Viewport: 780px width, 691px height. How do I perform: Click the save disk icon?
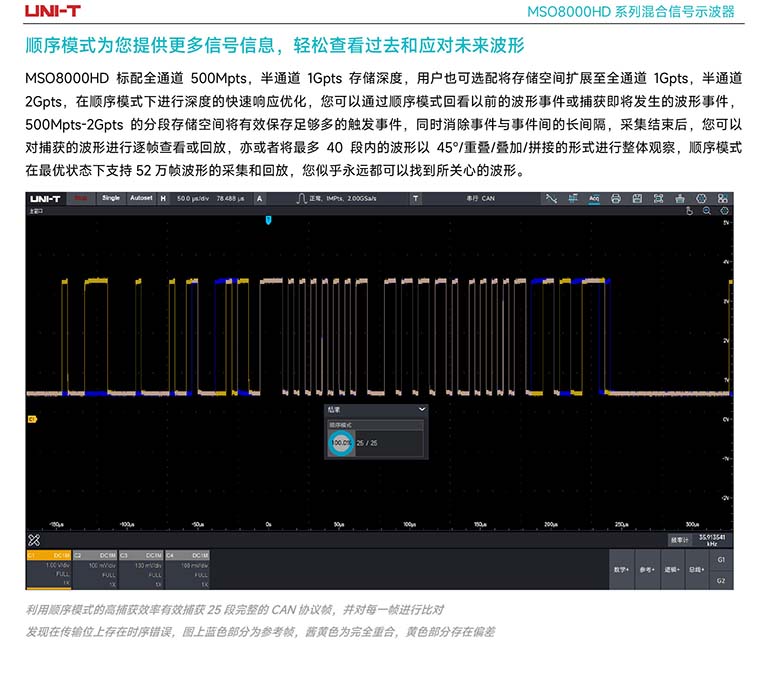pos(637,198)
